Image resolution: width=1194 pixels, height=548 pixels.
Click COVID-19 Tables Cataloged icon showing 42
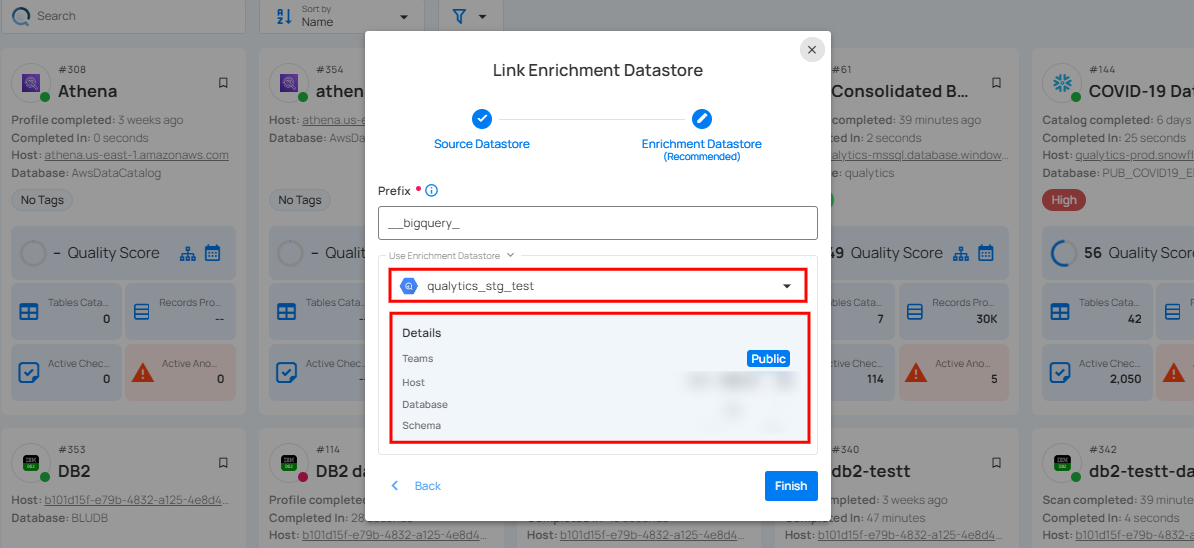point(1060,312)
